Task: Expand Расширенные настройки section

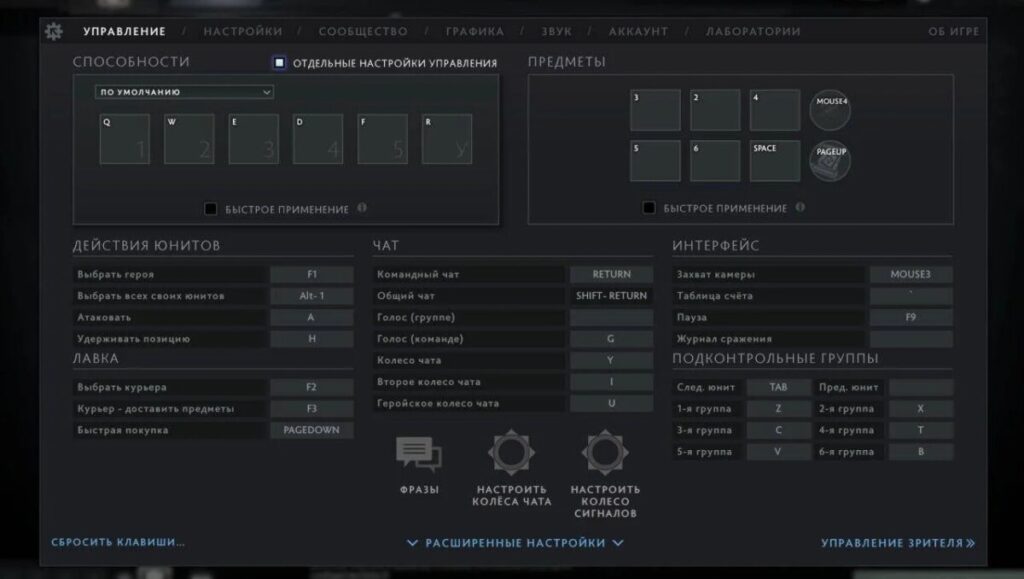Action: (x=515, y=543)
